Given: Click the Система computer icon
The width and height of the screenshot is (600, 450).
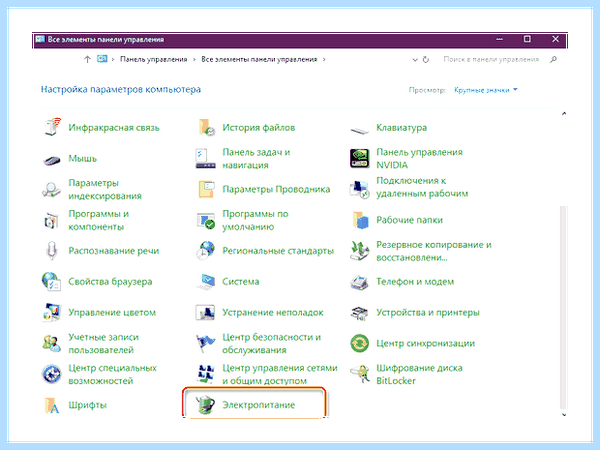Looking at the screenshot, I should coord(207,282).
